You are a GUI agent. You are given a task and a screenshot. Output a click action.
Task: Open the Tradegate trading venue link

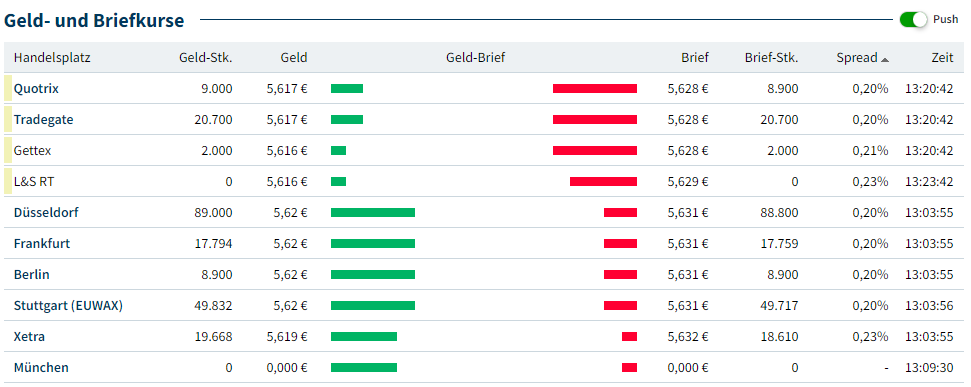(x=43, y=120)
